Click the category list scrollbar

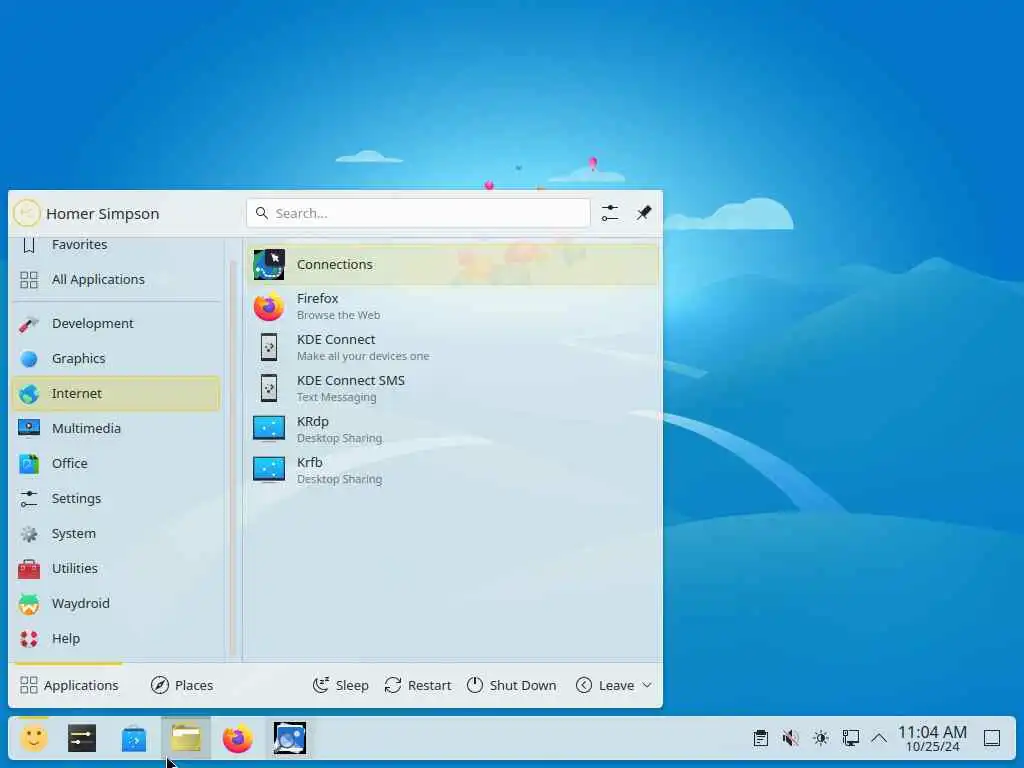tap(233, 457)
